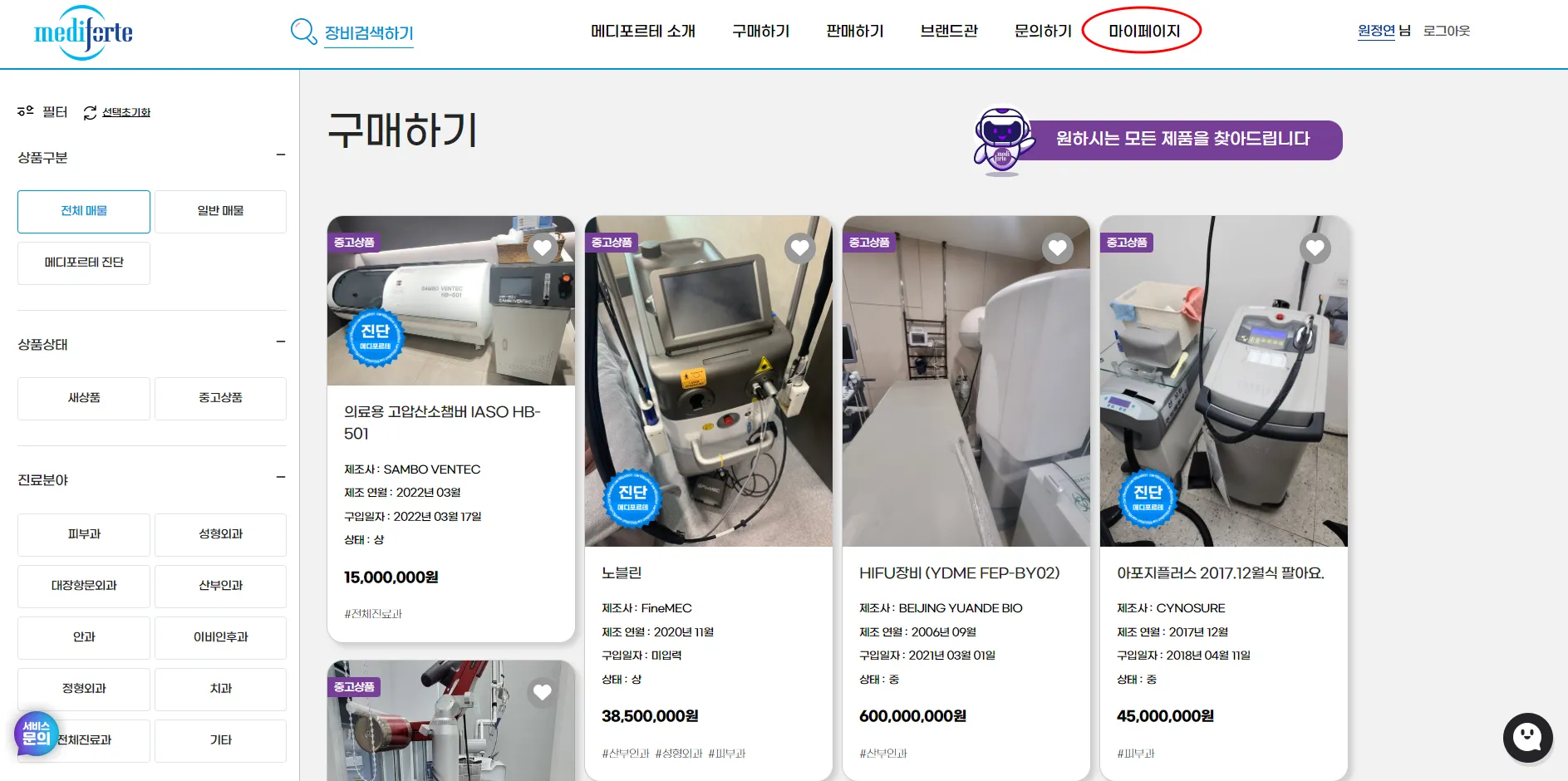Viewport: 1568px width, 781px height.
Task: Filter by 정형외과 specialty
Action: (x=84, y=690)
